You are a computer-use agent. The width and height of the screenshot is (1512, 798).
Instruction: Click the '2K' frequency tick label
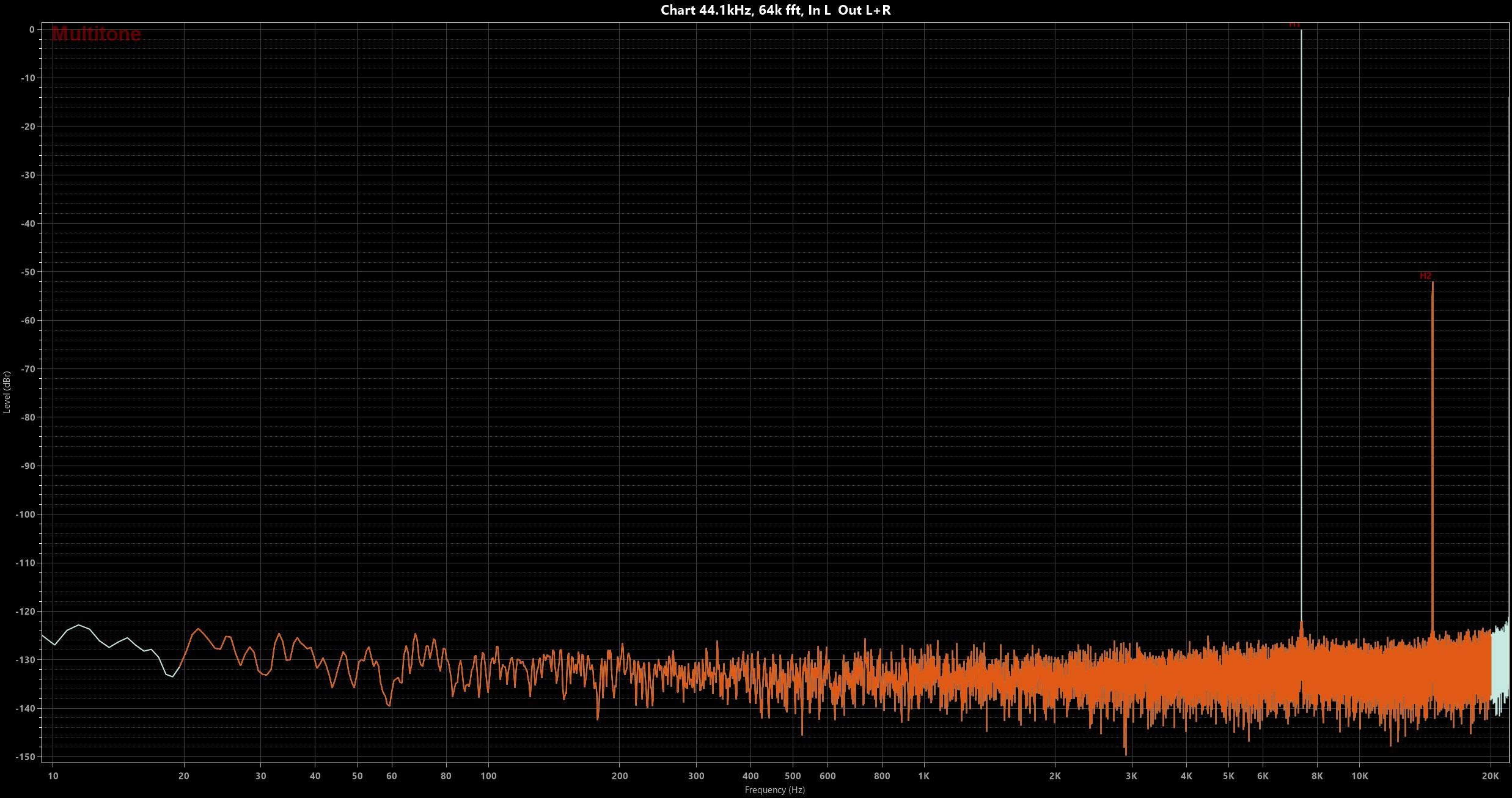(1055, 777)
